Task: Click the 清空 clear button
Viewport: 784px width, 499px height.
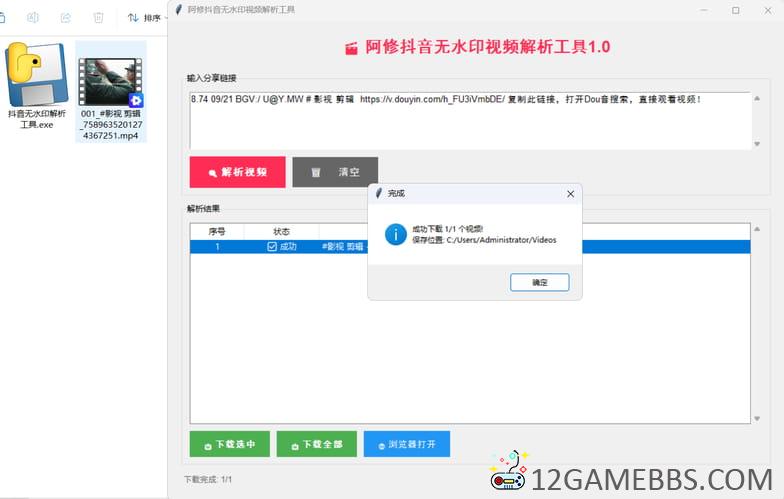Action: point(335,172)
